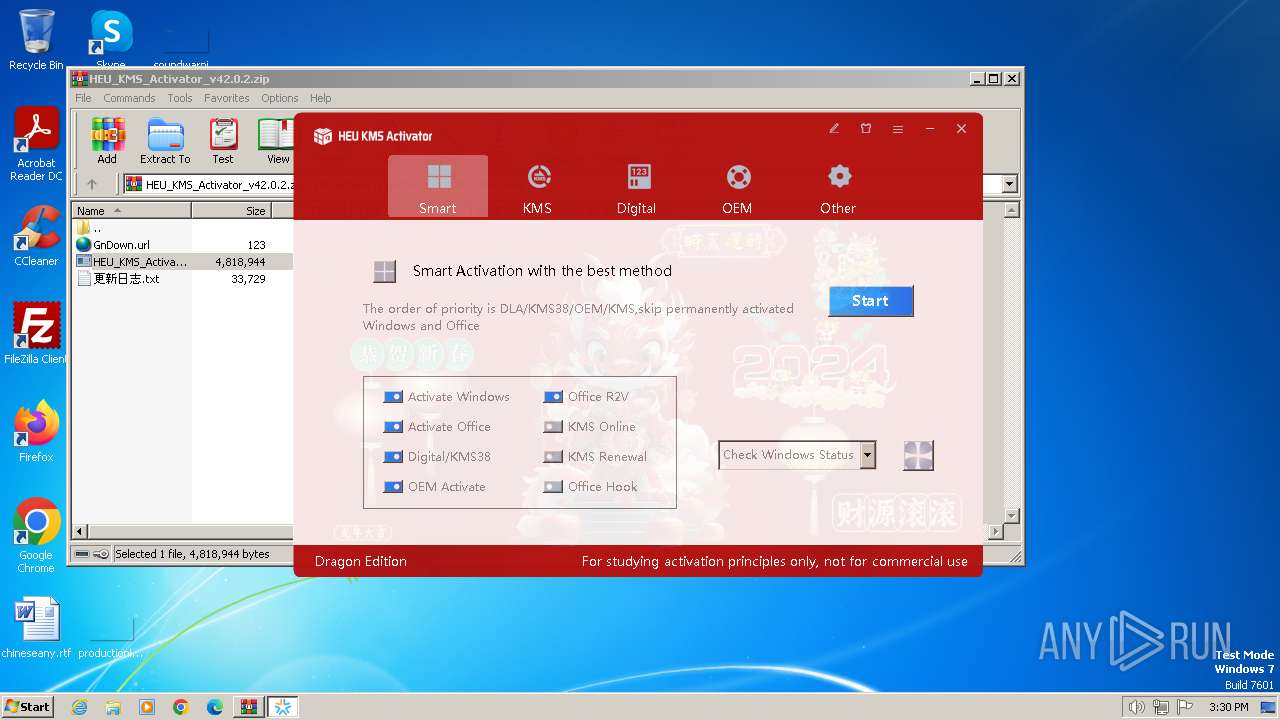The height and width of the screenshot is (720, 1280).
Task: Expand the Check Windows Status dropdown
Action: 868,455
